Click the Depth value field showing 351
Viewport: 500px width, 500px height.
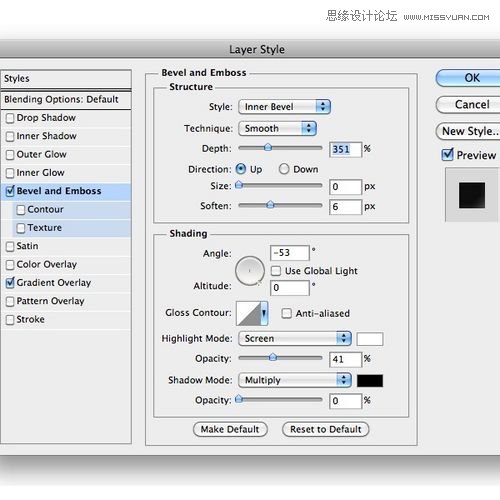click(345, 149)
